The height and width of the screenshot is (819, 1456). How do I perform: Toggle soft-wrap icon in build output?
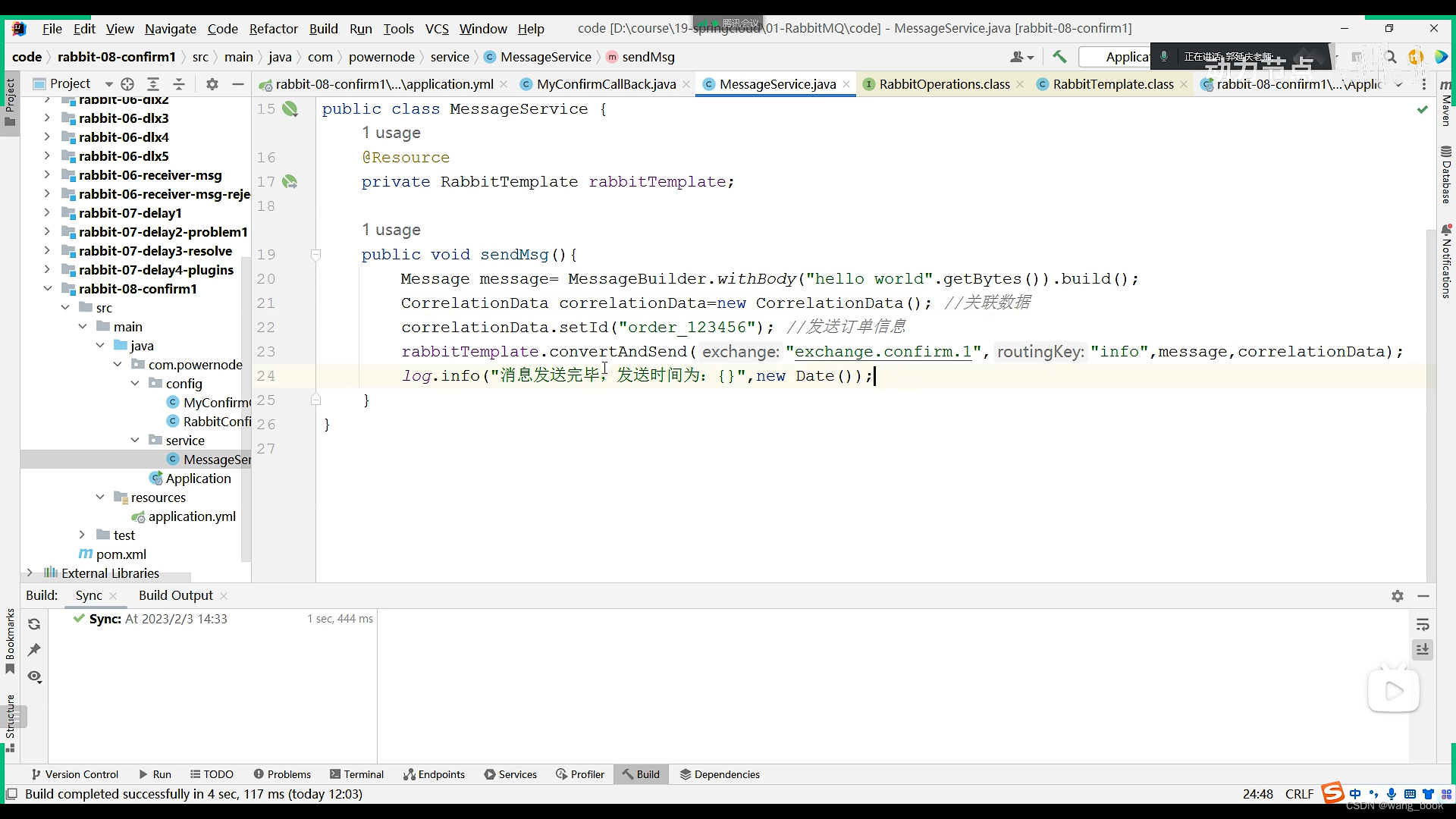coord(1423,625)
